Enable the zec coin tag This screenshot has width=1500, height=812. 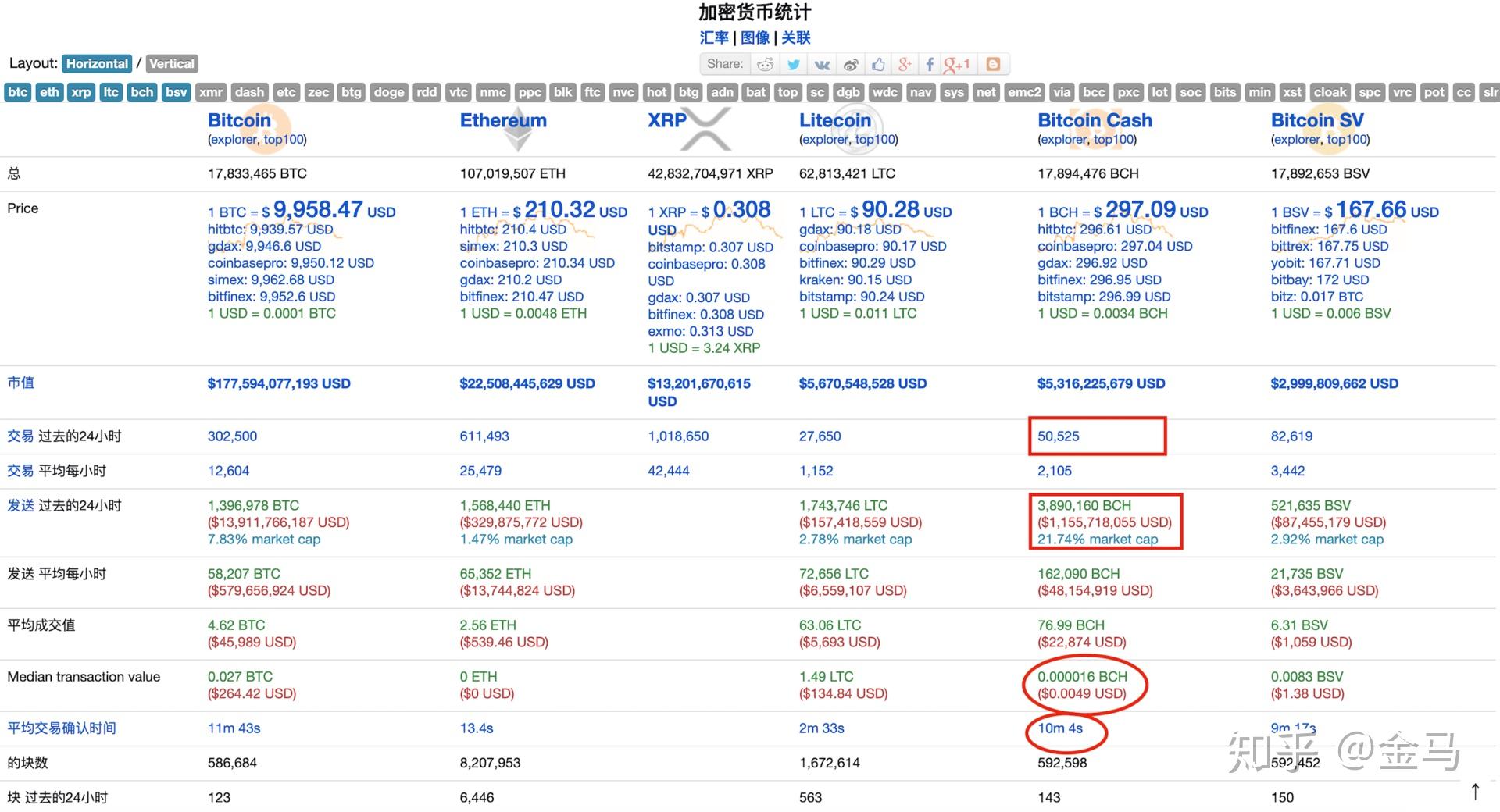pos(318,92)
